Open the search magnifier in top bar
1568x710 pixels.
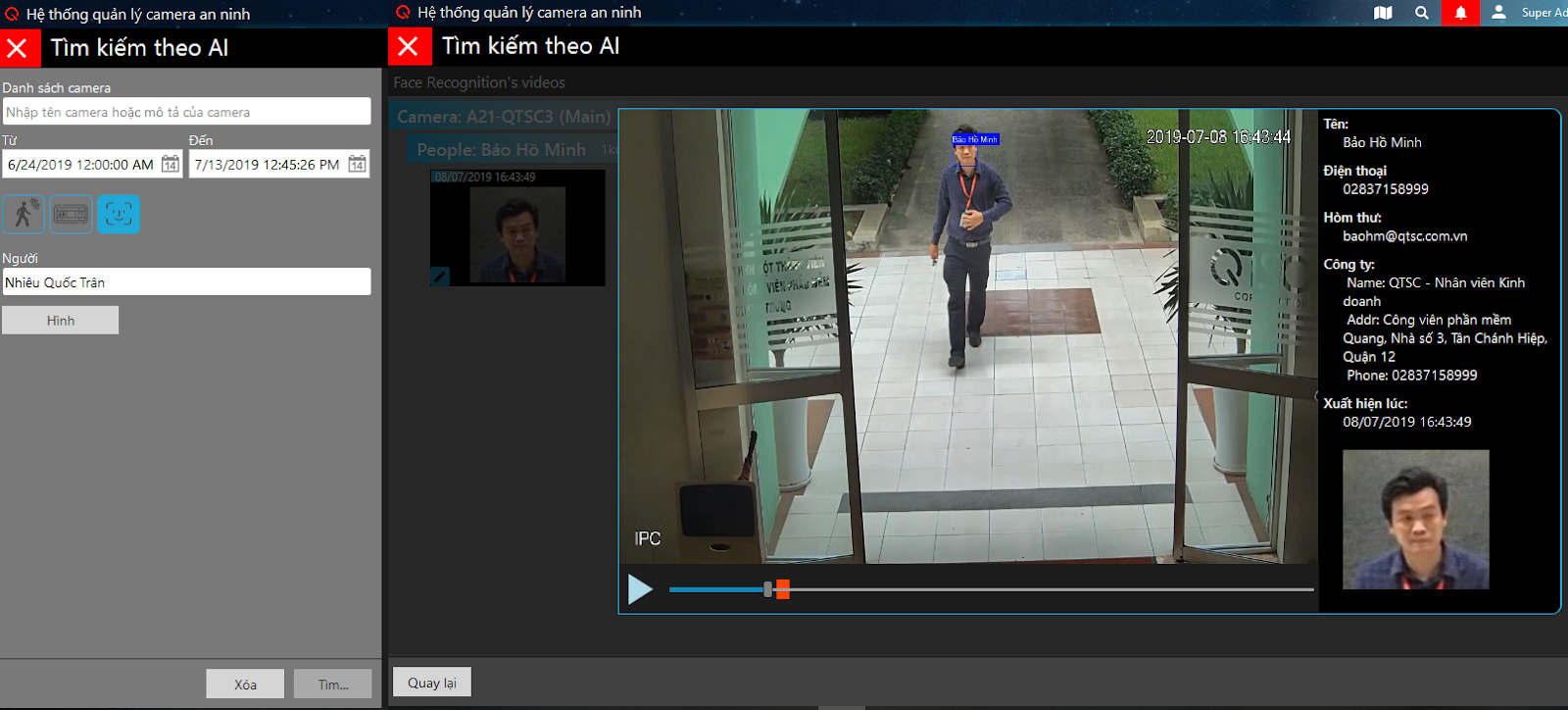(1422, 13)
